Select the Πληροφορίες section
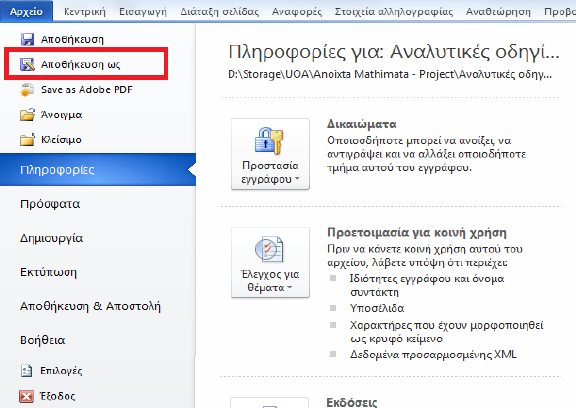Screen dimensions: 576x408 (x=98, y=170)
